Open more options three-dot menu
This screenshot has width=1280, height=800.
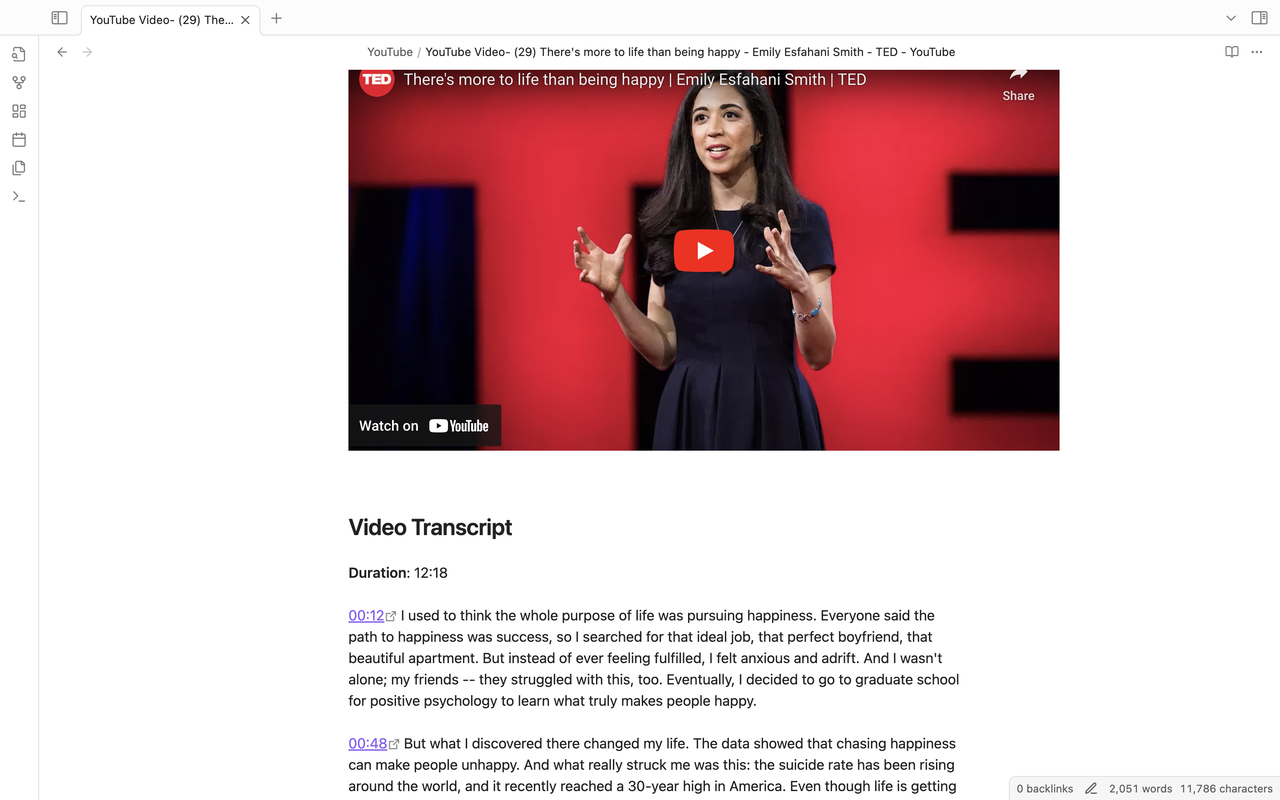(x=1257, y=52)
